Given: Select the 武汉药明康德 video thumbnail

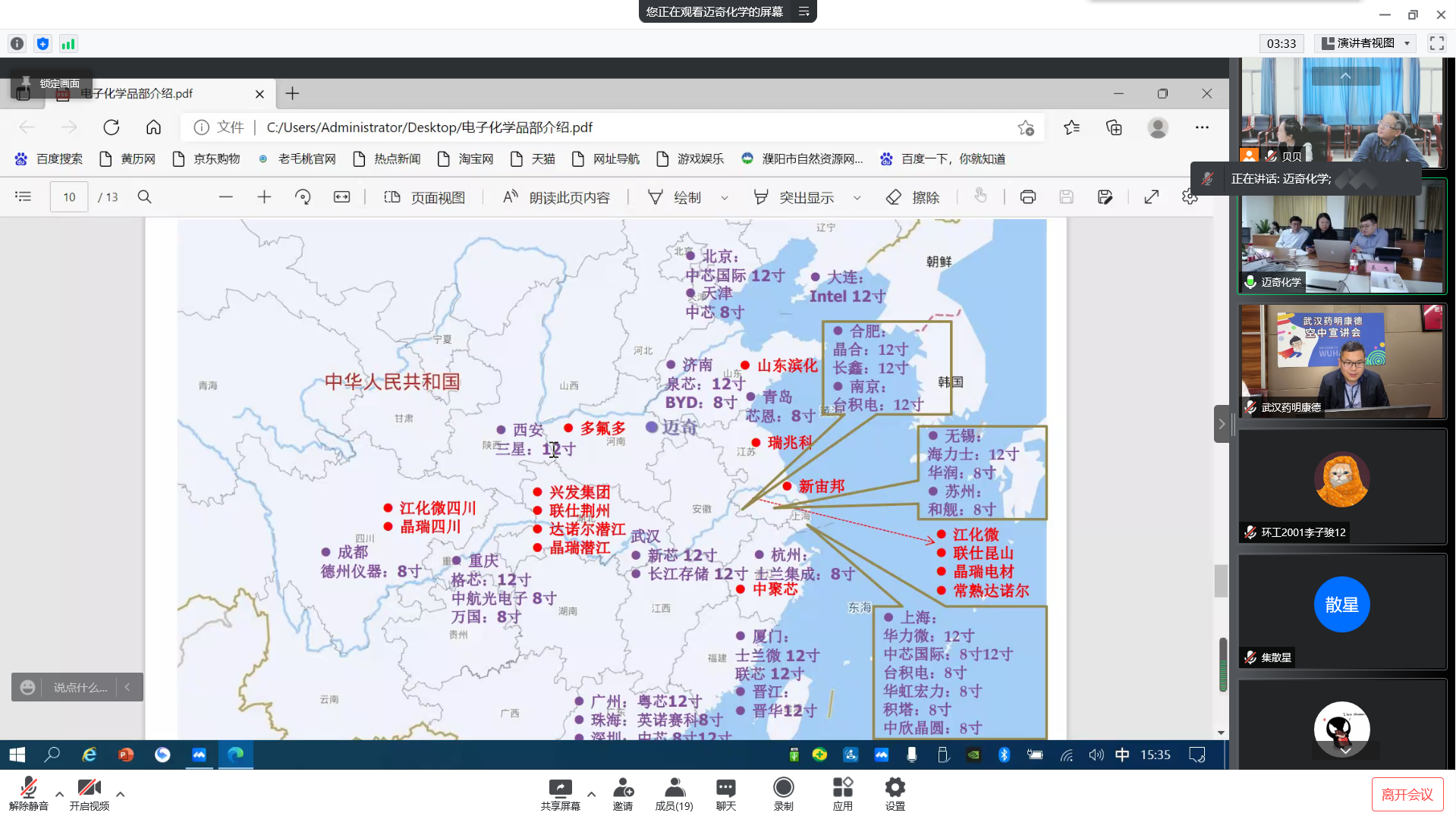Looking at the screenshot, I should 1341,361.
